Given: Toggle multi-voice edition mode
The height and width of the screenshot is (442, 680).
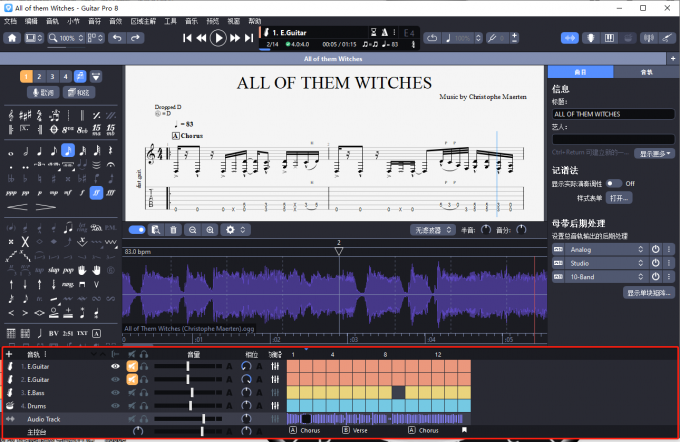Looking at the screenshot, I should (x=80, y=77).
